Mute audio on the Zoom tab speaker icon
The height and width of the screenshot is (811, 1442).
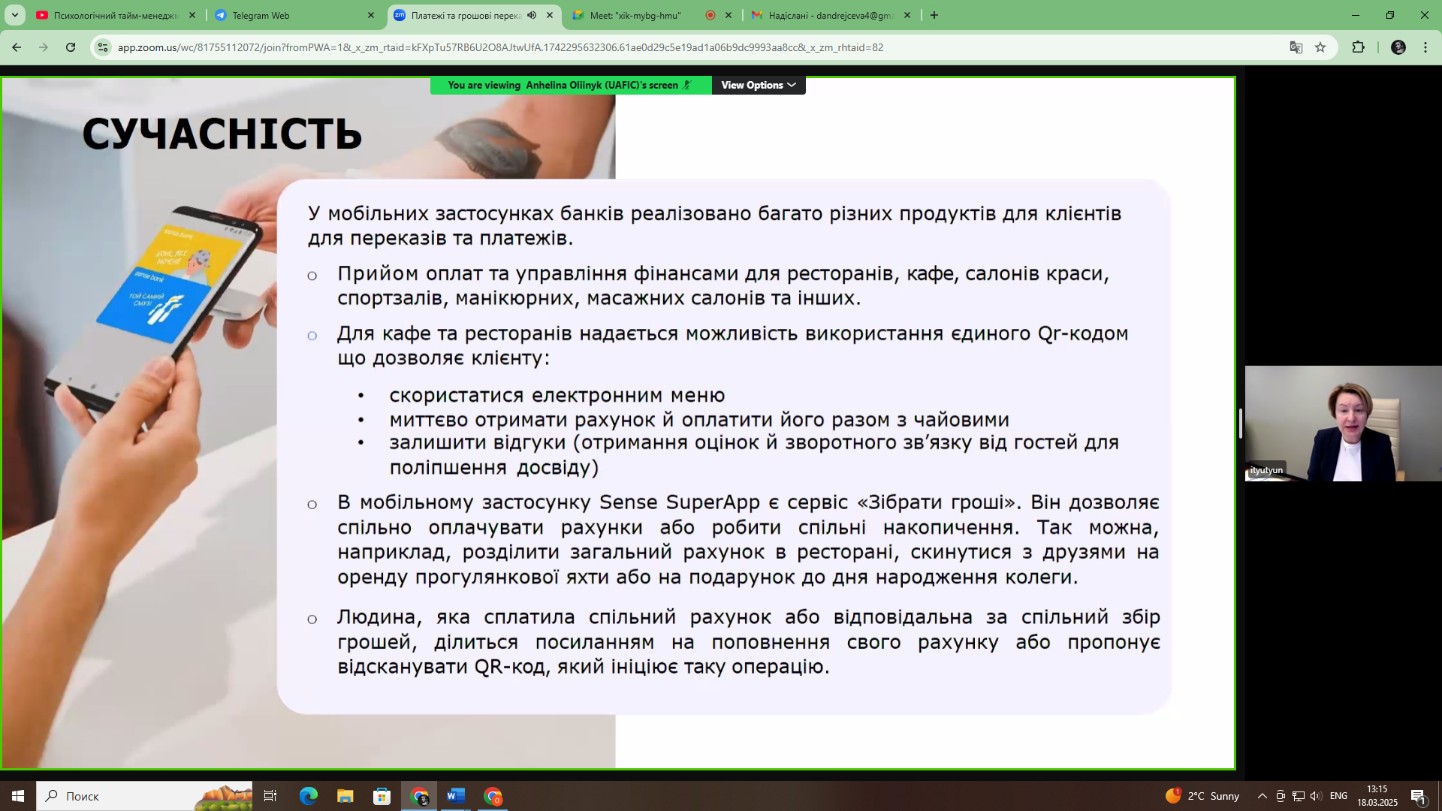click(531, 15)
